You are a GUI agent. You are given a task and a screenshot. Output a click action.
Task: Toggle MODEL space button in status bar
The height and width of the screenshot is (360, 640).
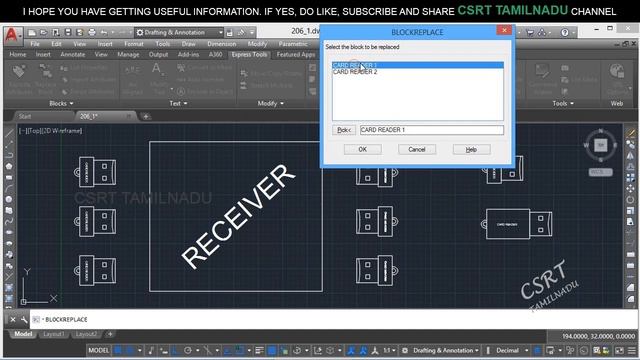[x=99, y=350]
